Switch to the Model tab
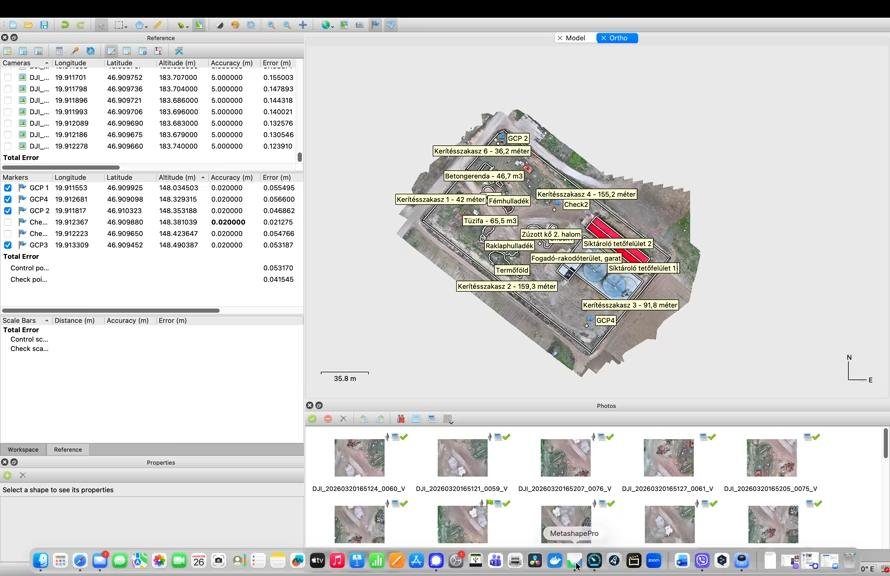This screenshot has width=890, height=576. pos(574,38)
